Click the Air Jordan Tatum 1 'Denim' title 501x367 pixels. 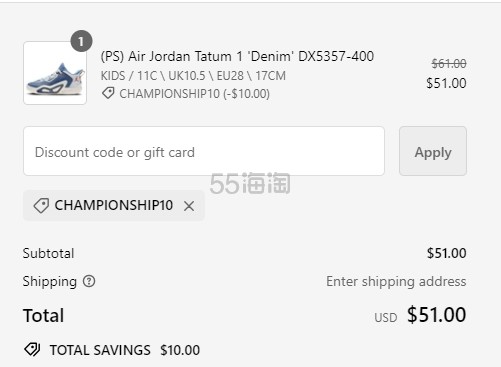coord(237,56)
